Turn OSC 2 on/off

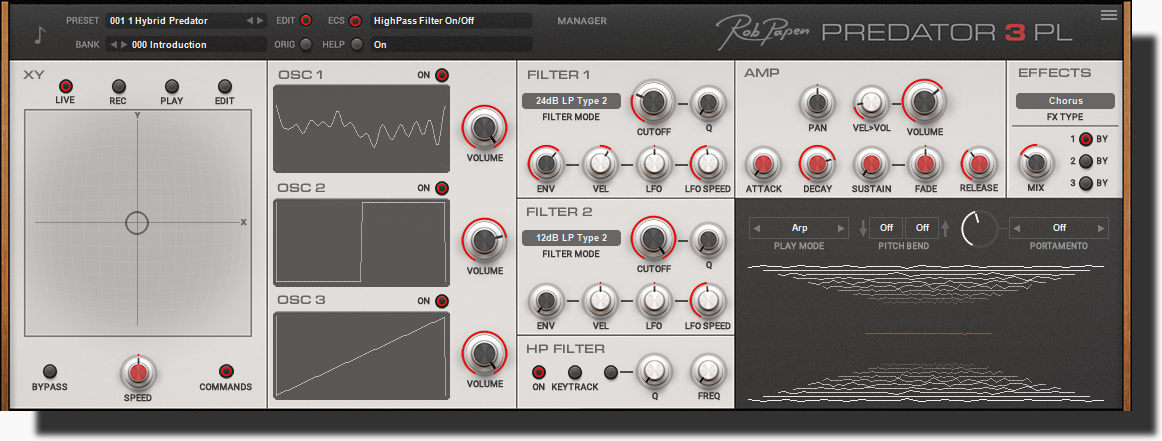pos(442,188)
